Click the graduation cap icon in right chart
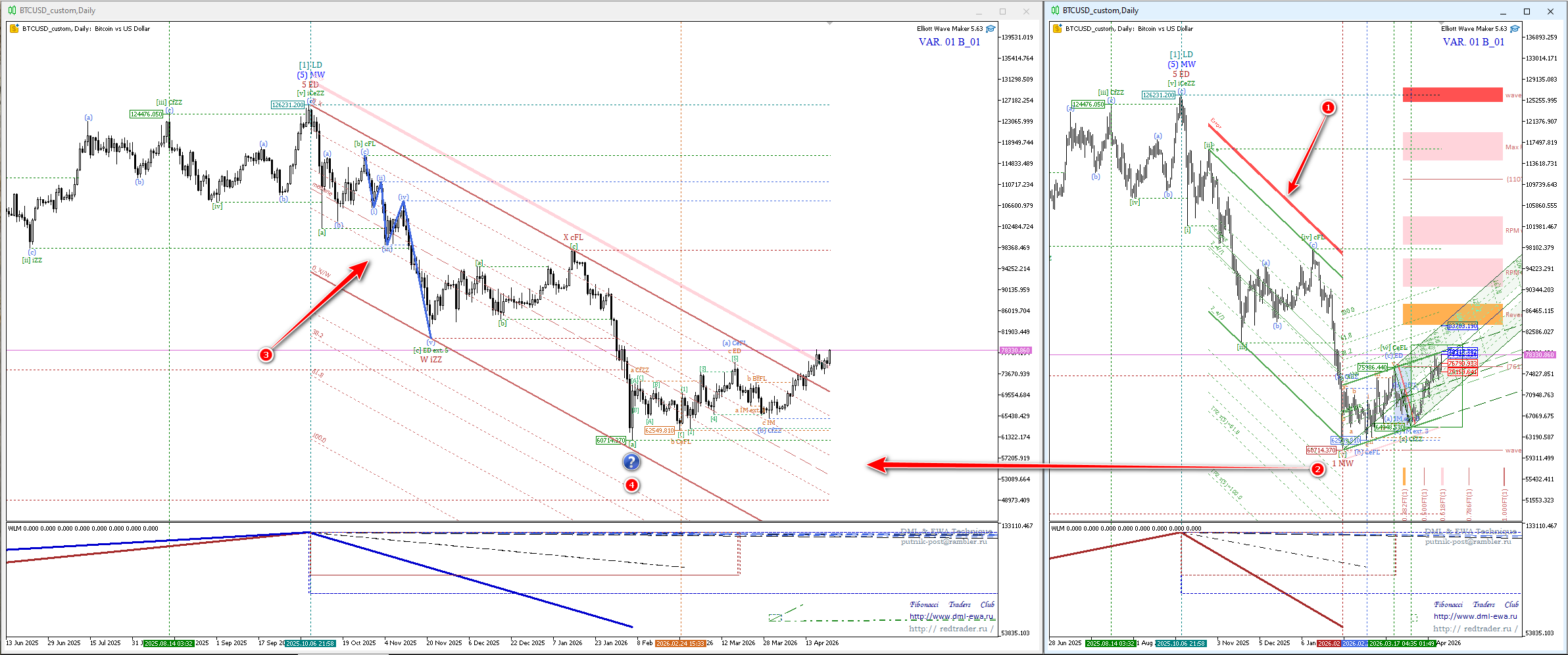 [x=1515, y=29]
